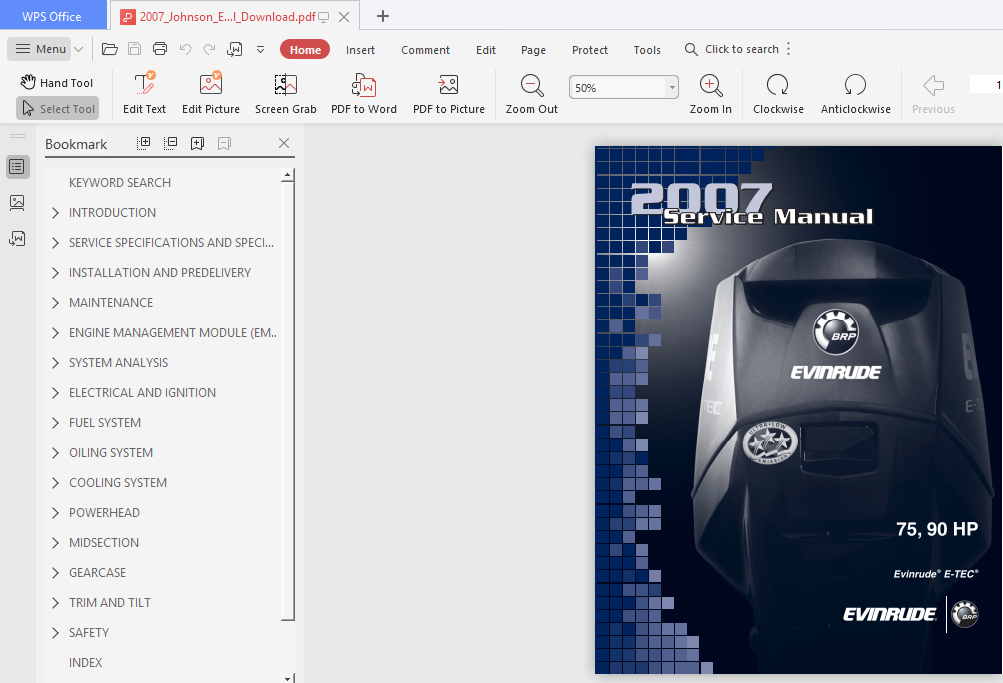Click the WPS Office home tab
Viewport: 1003px width, 683px height.
tap(52, 16)
